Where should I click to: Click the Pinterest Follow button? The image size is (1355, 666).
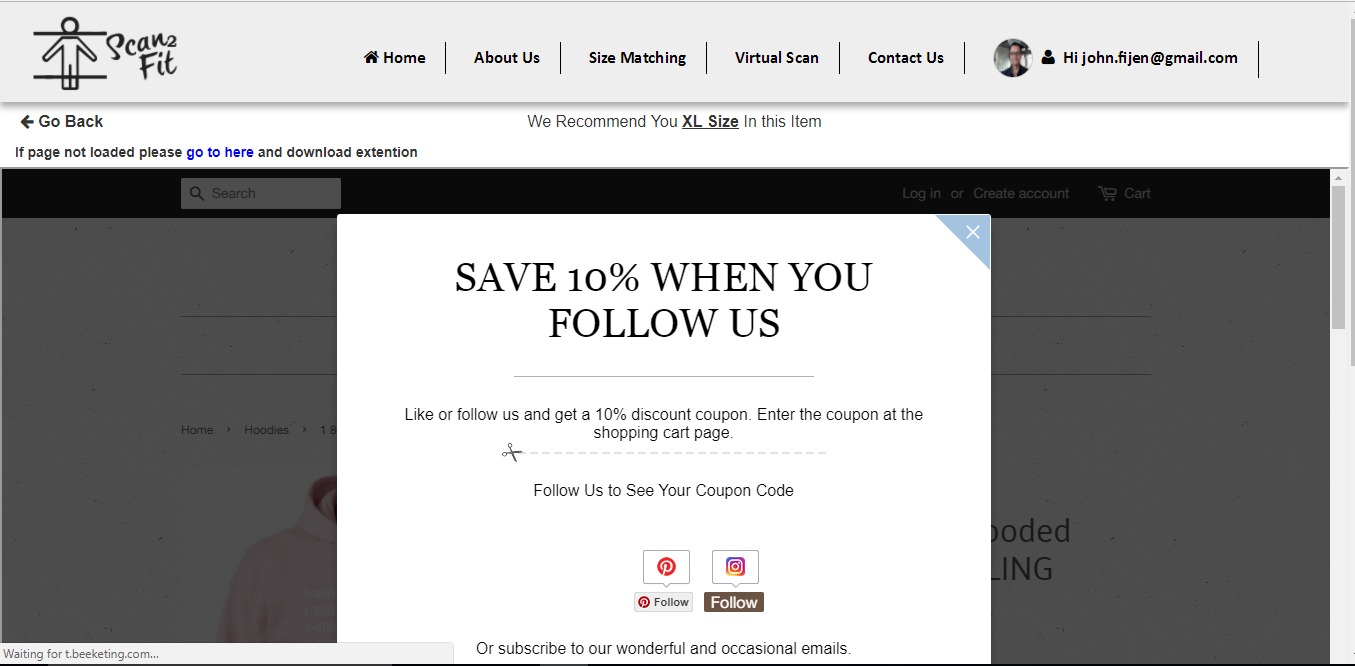tap(664, 602)
